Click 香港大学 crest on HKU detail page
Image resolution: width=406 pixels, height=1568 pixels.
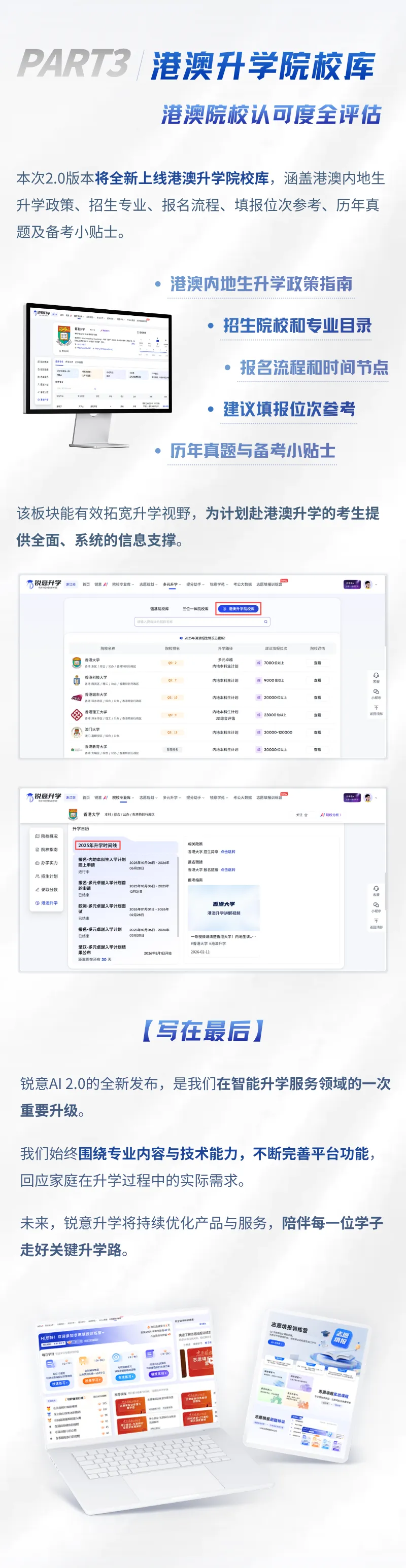(x=73, y=815)
